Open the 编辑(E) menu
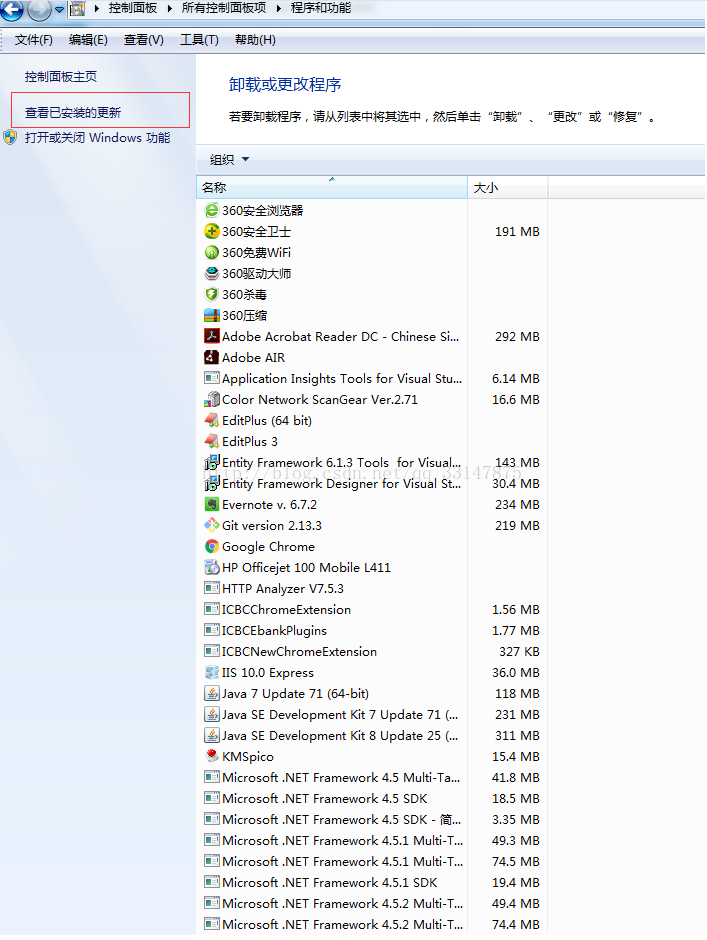 [88, 40]
